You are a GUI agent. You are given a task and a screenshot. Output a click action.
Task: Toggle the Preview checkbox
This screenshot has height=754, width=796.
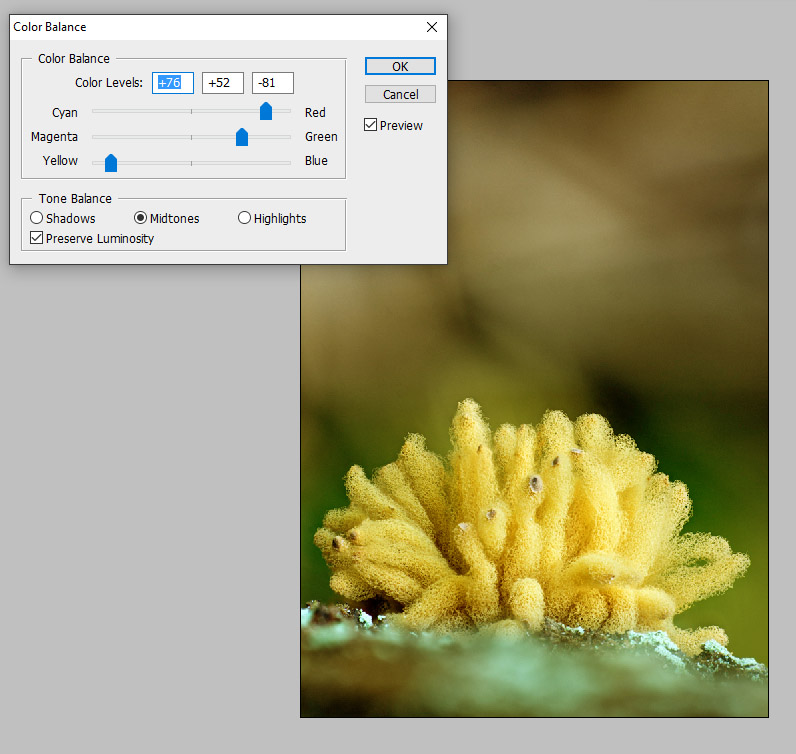click(x=371, y=125)
